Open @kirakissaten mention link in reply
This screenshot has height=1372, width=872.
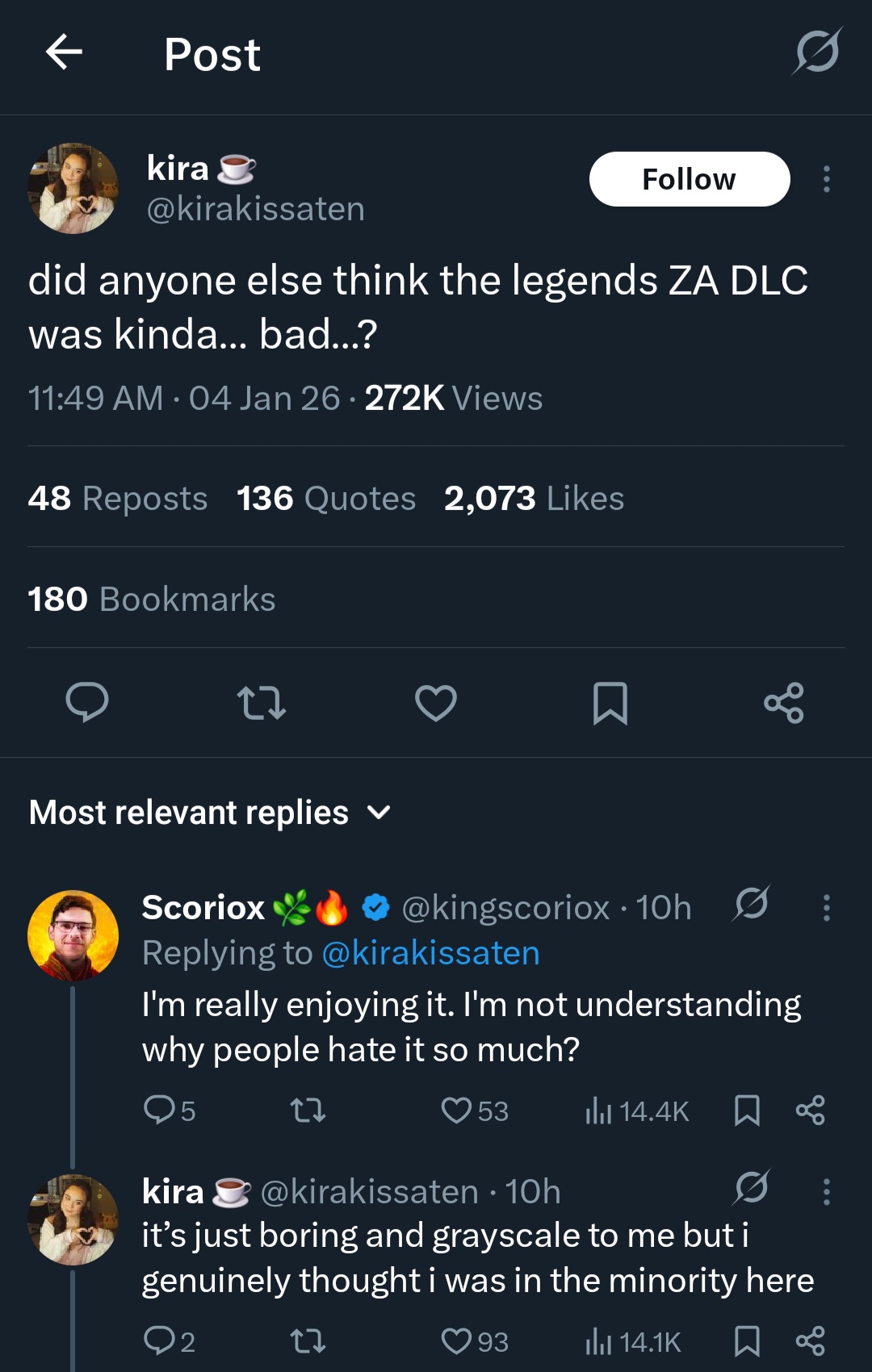[x=430, y=953]
